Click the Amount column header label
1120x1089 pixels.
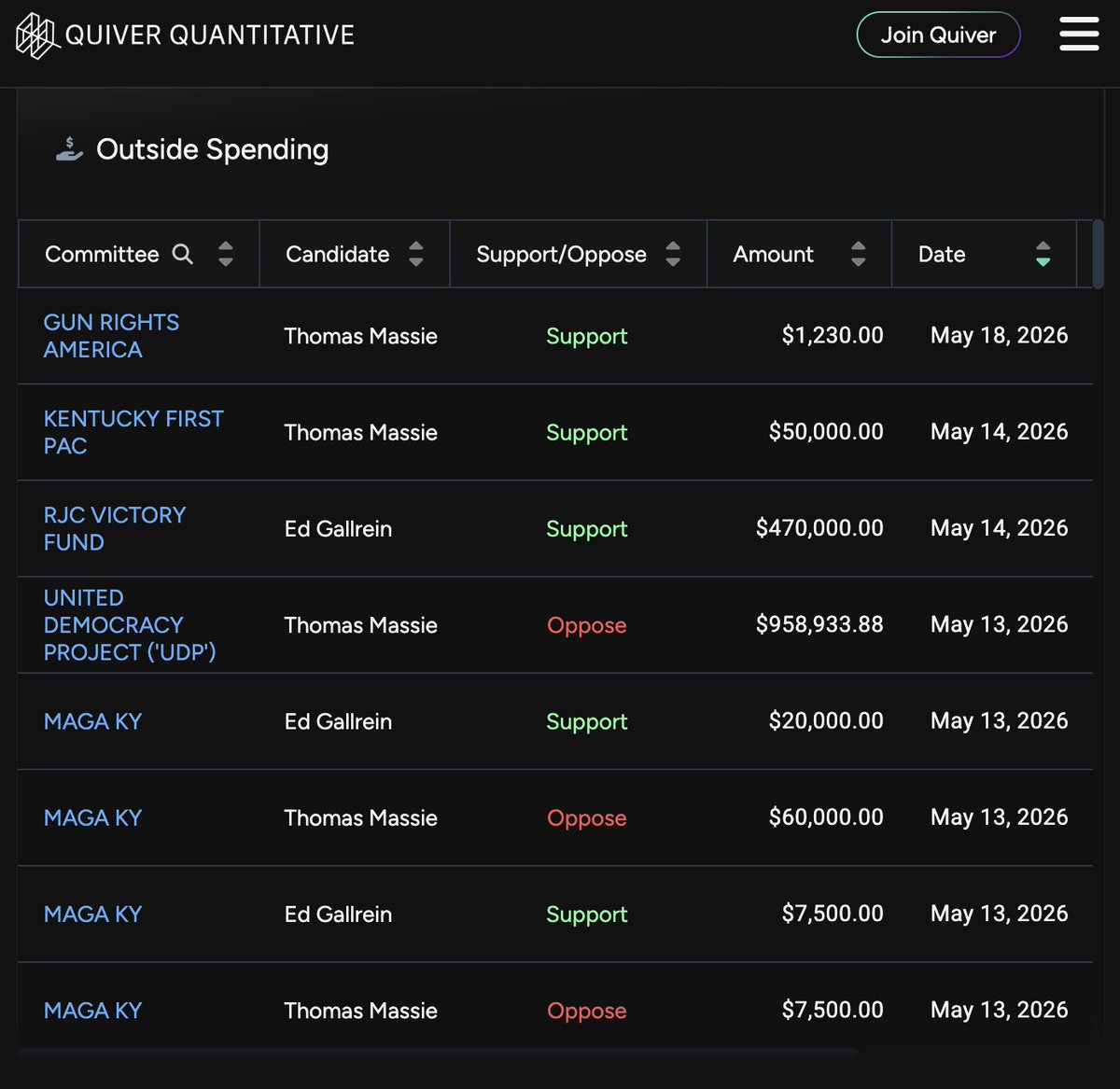[773, 254]
